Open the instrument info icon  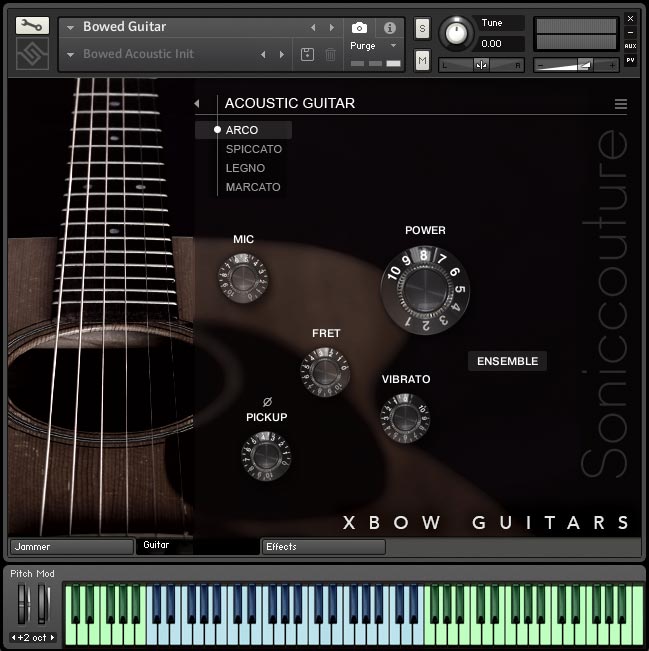[x=389, y=28]
